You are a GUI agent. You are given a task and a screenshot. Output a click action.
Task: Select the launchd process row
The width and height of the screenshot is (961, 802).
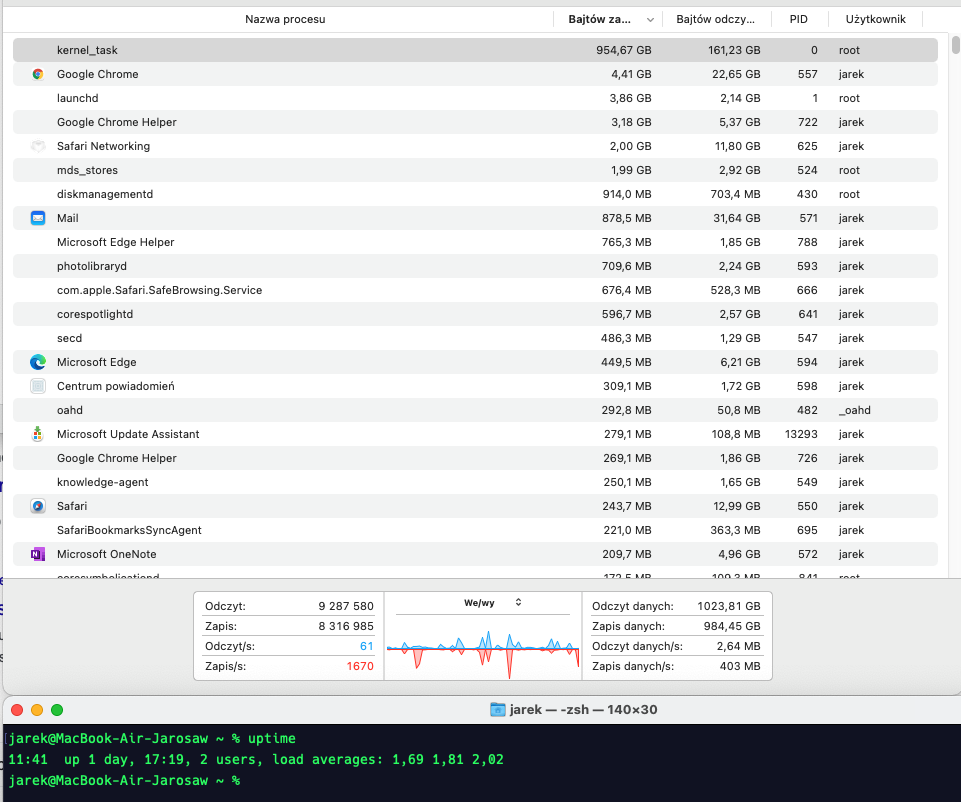point(475,98)
